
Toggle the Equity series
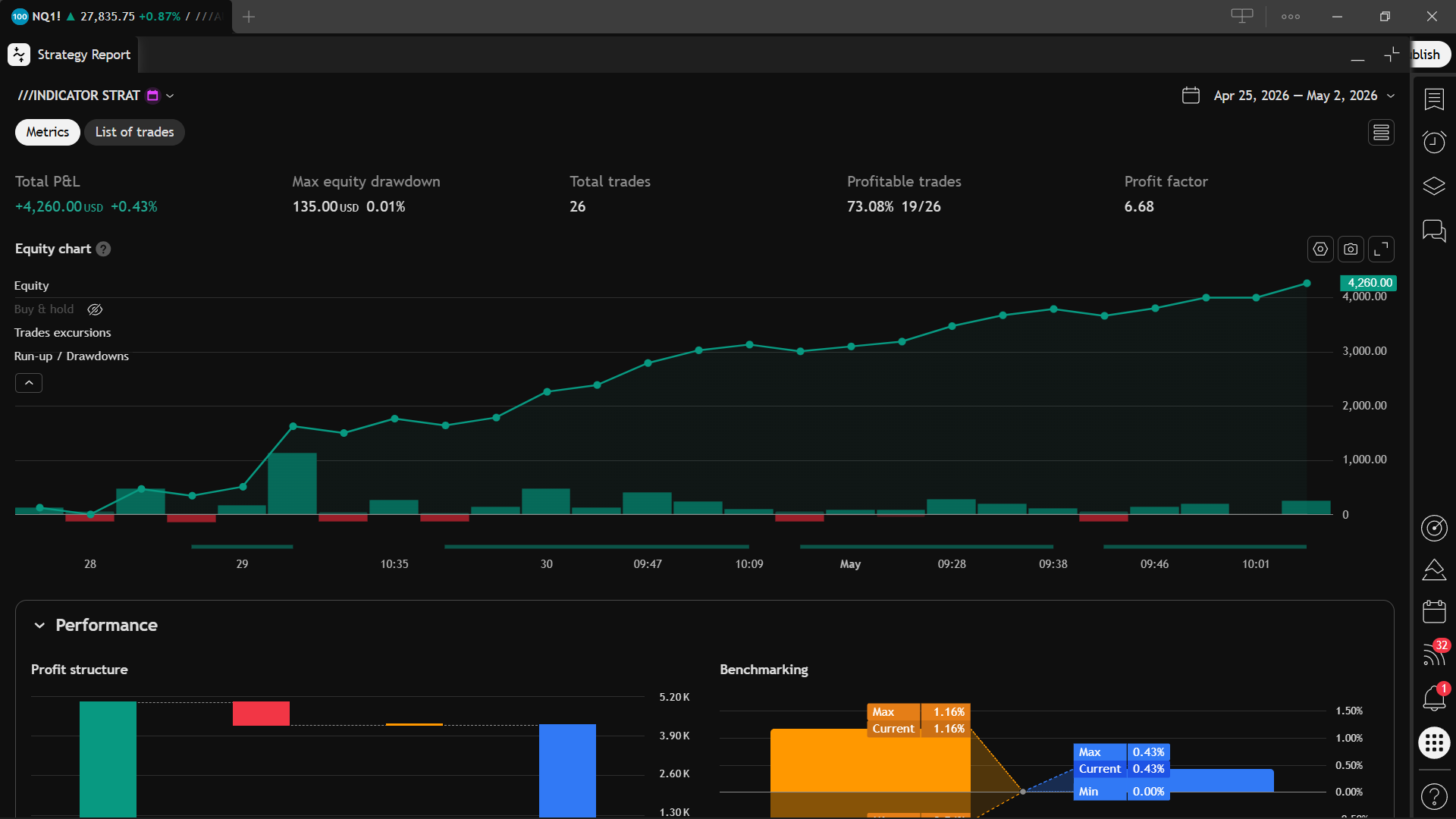click(x=31, y=286)
